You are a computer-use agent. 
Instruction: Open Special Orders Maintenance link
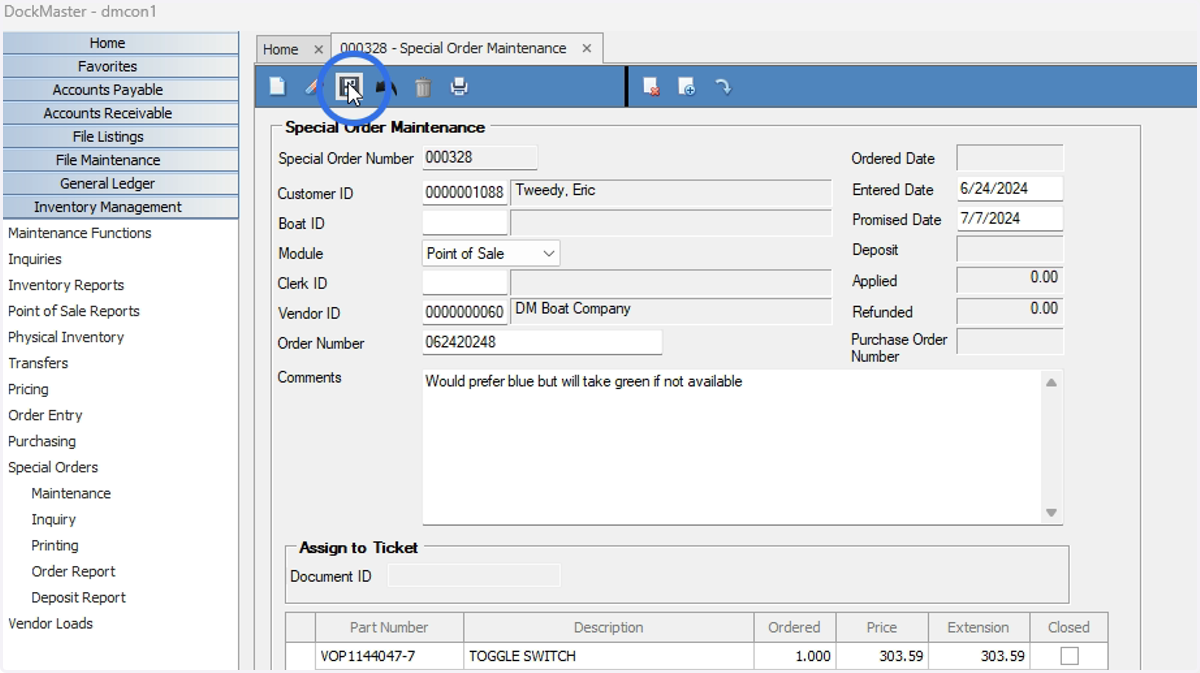[x=71, y=493]
